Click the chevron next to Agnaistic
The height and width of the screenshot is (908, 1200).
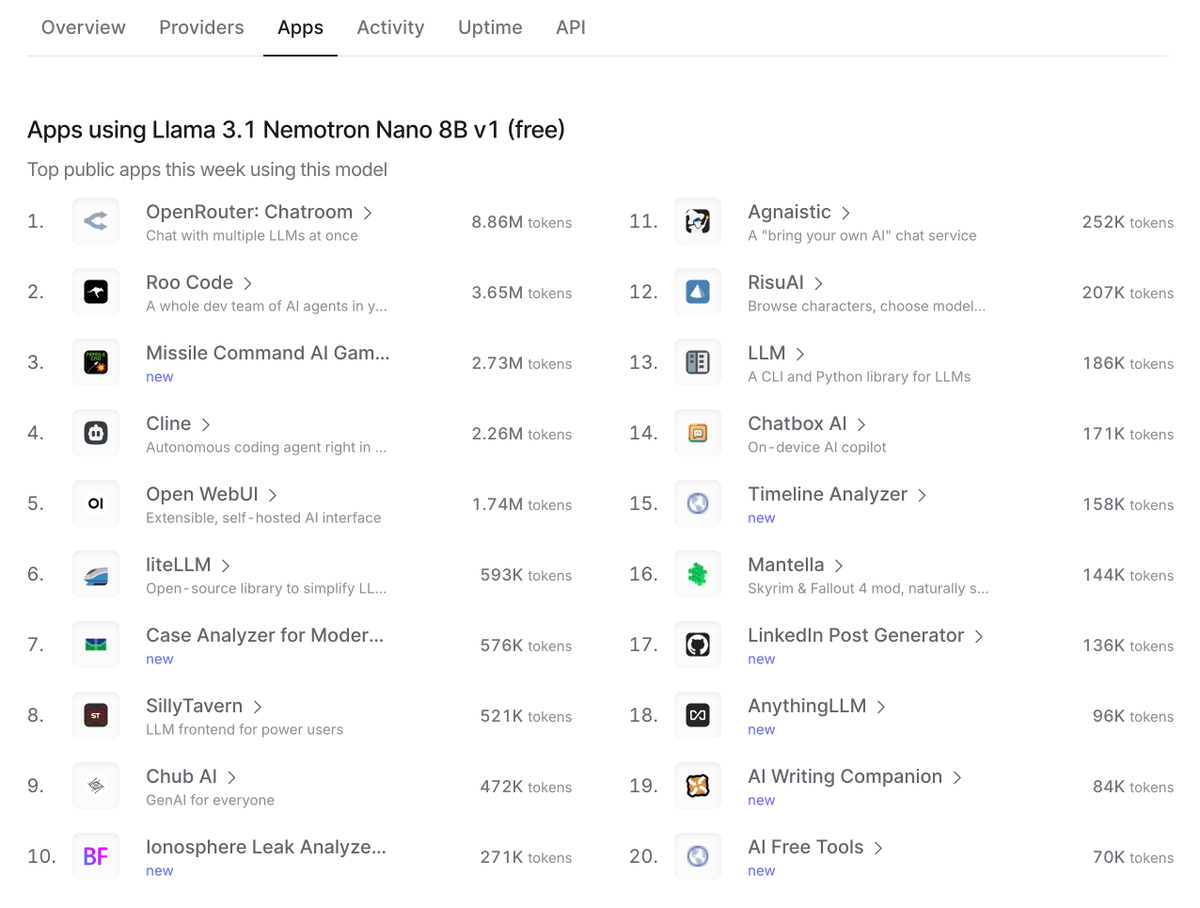pyautogui.click(x=846, y=213)
